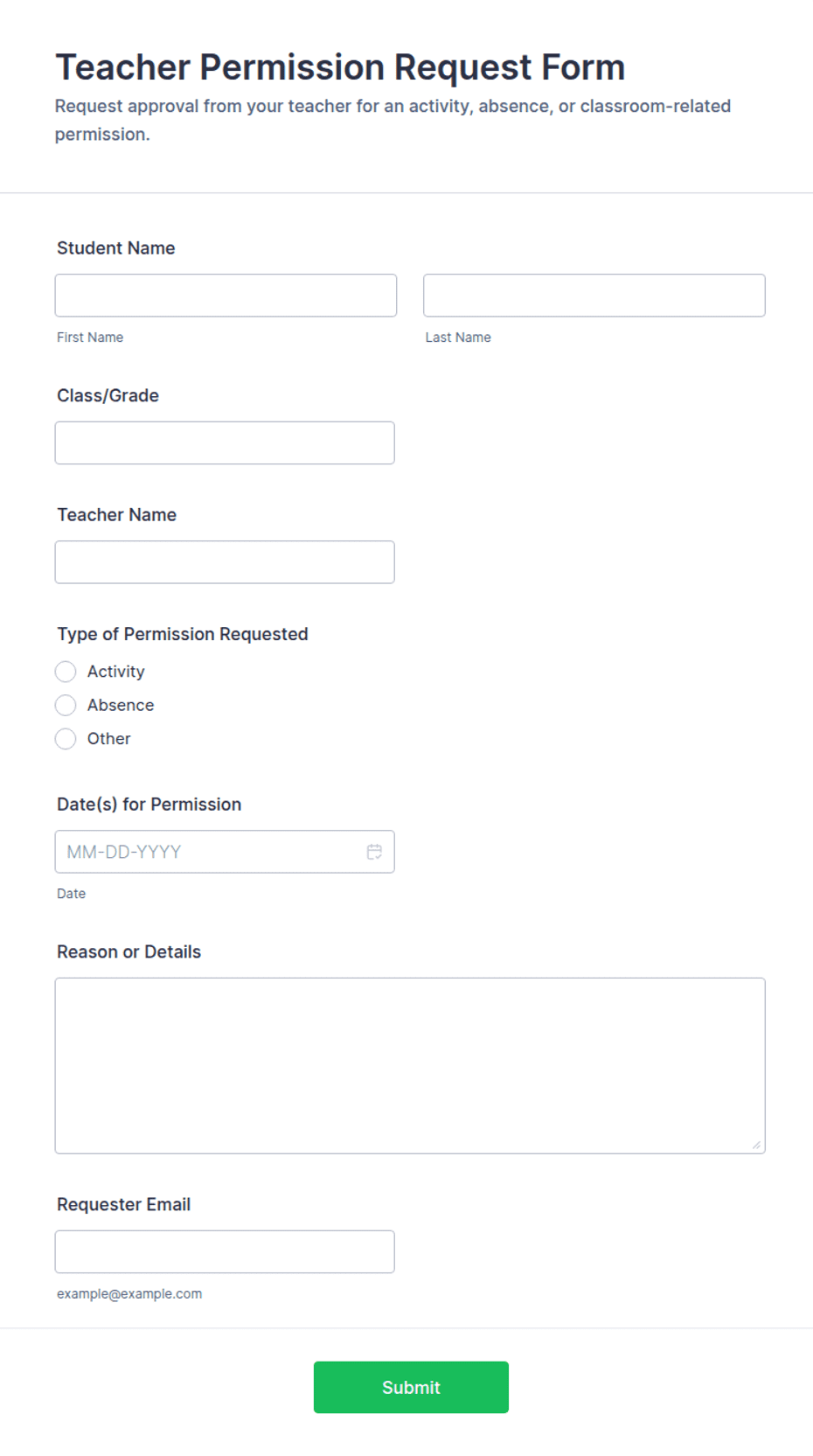Click the Teacher Permission Request Form heading

(340, 67)
